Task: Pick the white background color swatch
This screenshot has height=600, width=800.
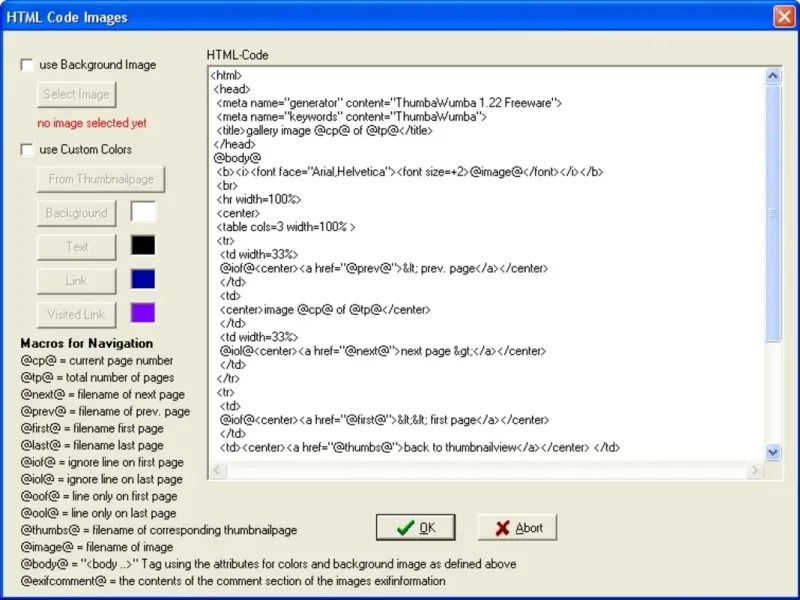Action: (143, 212)
